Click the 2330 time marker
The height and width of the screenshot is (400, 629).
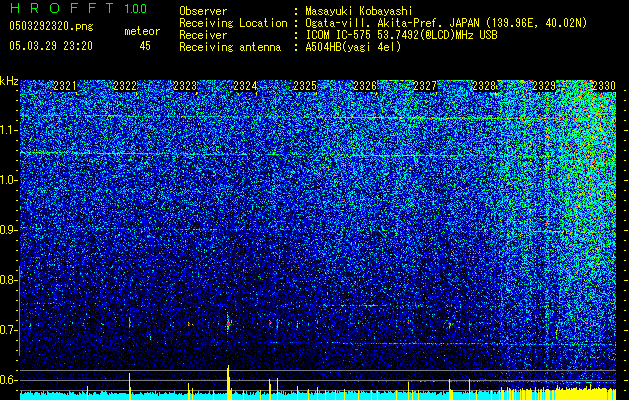pyautogui.click(x=604, y=86)
